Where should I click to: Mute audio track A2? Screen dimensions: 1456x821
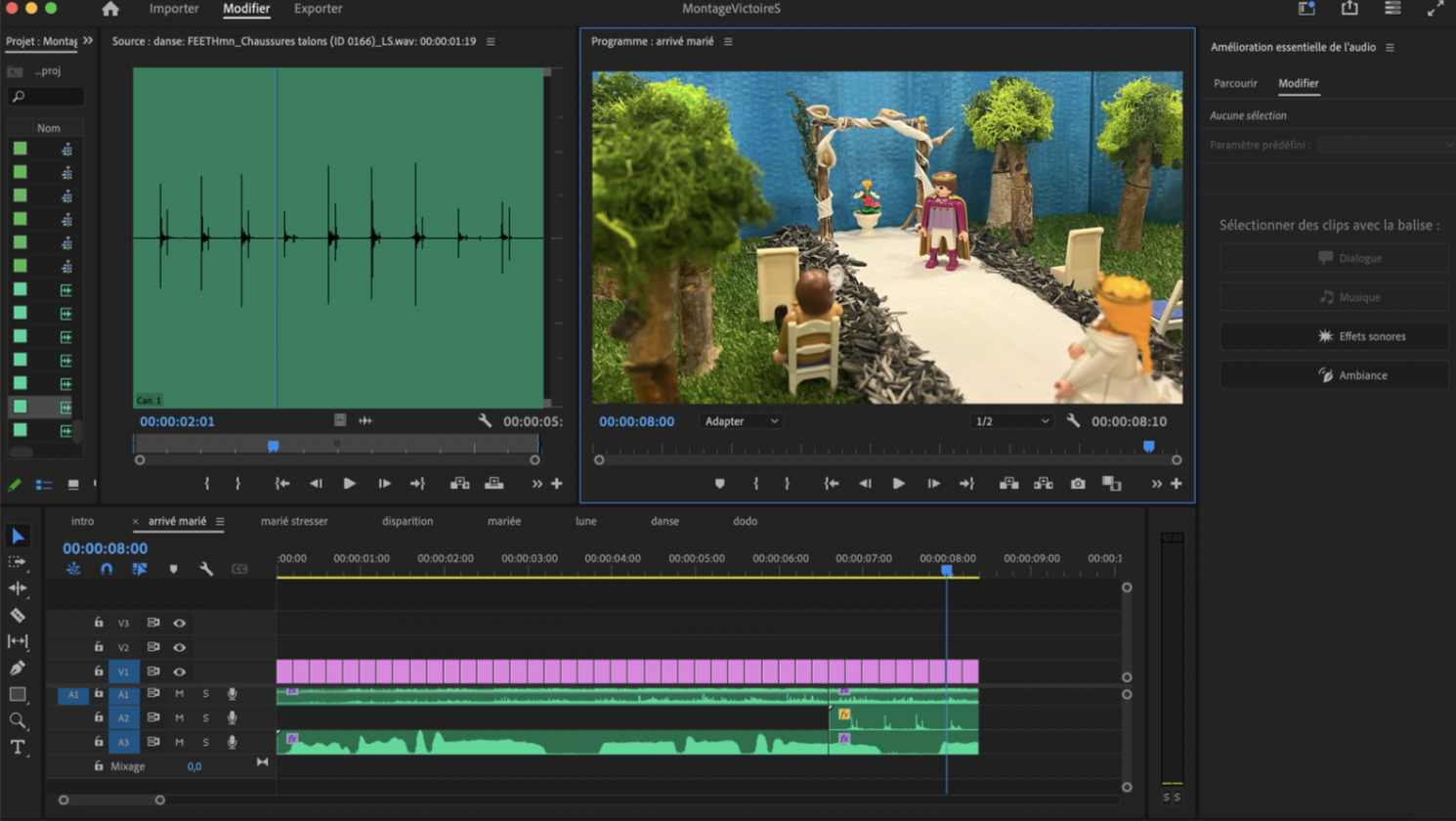pos(180,717)
